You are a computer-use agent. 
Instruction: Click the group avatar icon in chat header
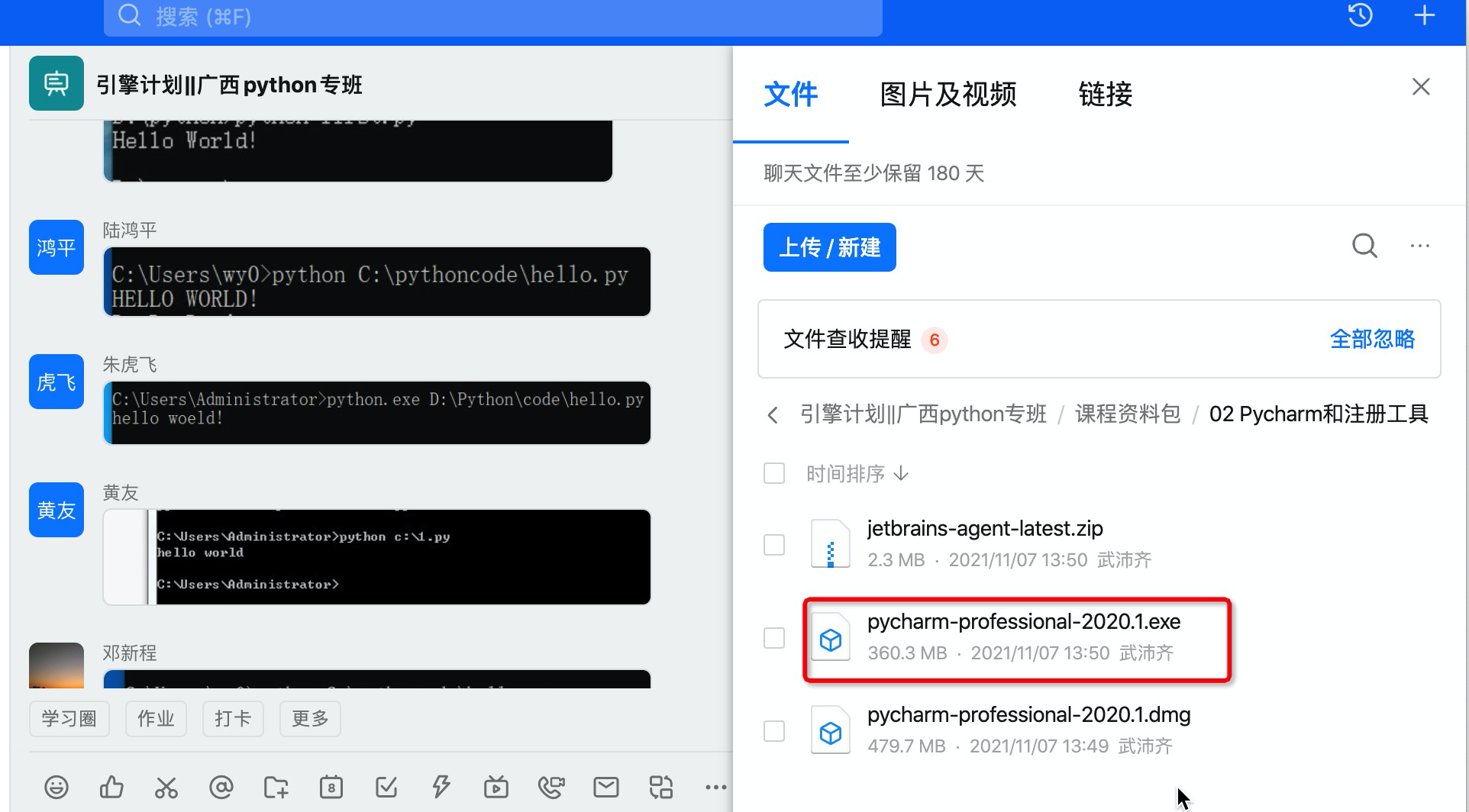pyautogui.click(x=56, y=83)
